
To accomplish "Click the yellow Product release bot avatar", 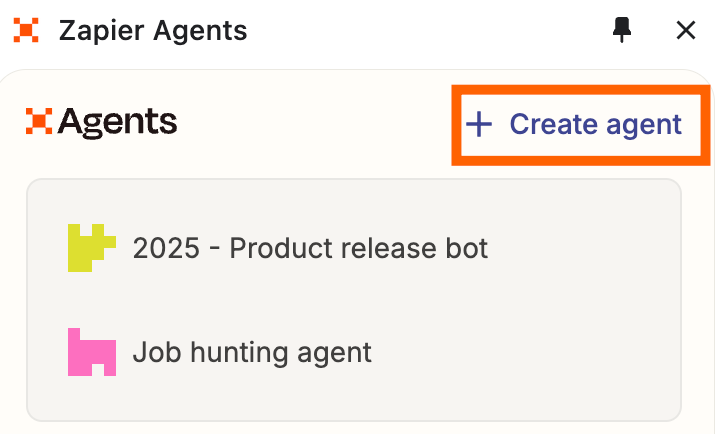I will click(x=92, y=248).
